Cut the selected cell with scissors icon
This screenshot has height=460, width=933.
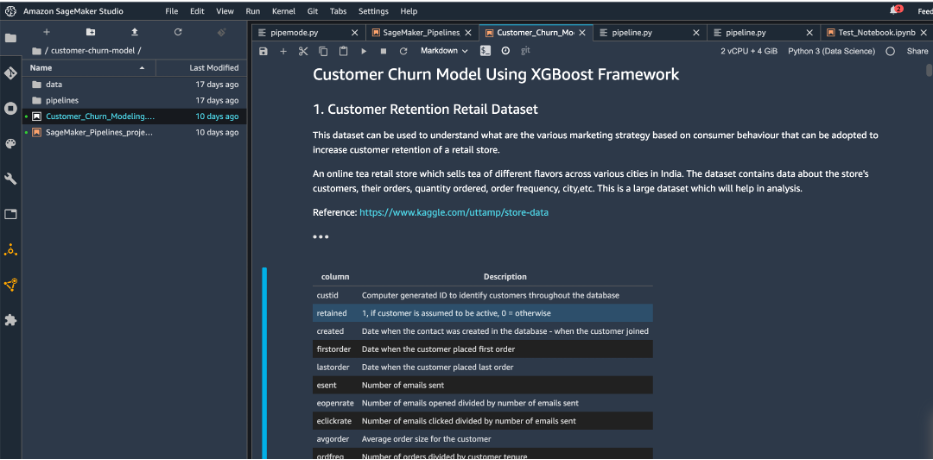click(x=303, y=51)
